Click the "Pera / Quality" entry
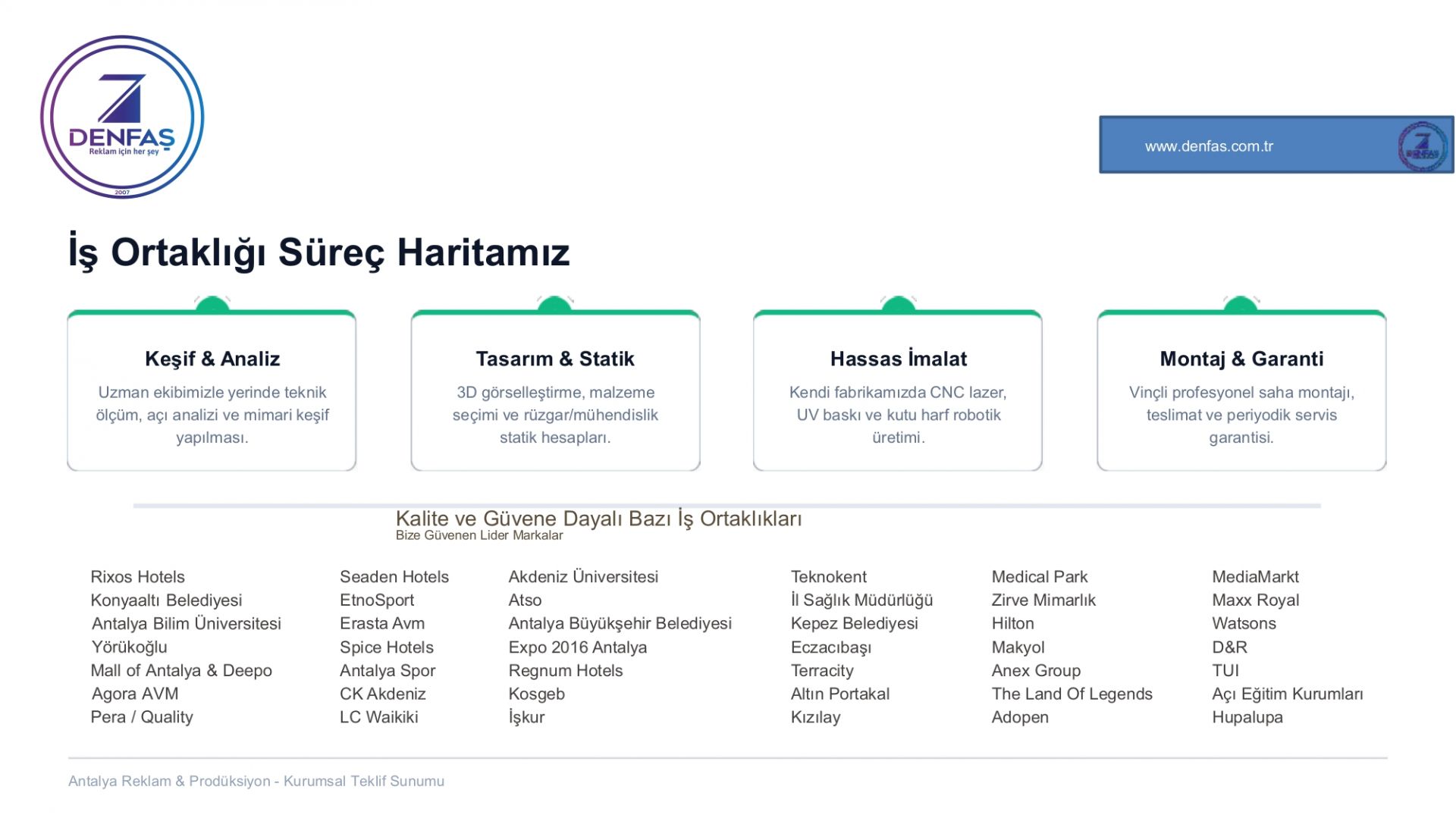This screenshot has height=818, width=1456. pos(142,717)
